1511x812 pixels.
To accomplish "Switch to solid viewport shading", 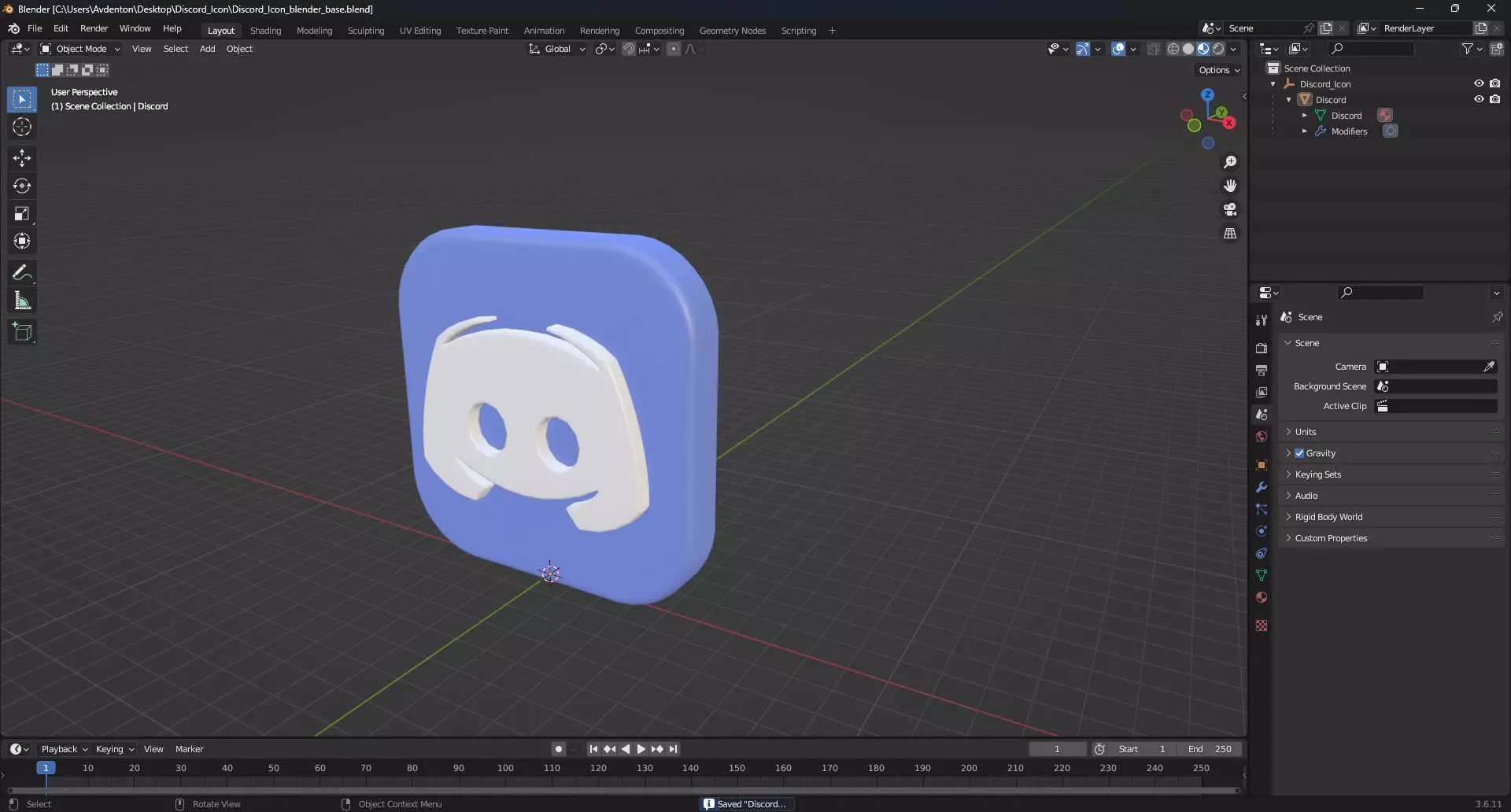I will [1188, 49].
